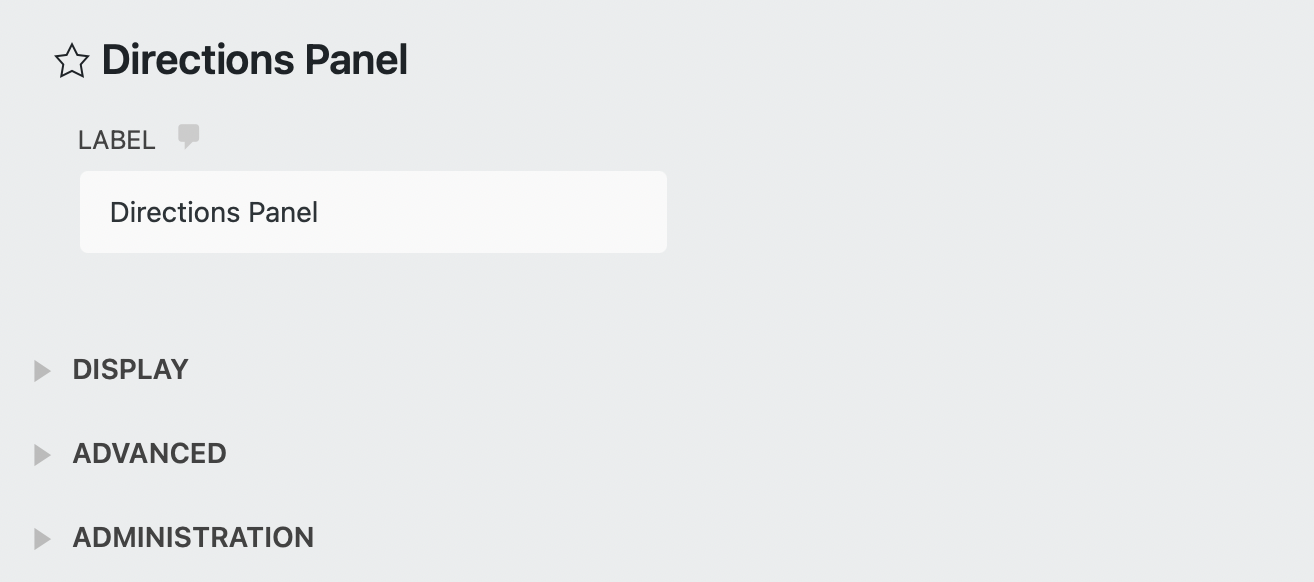1314x582 pixels.
Task: Click the speech bubble icon for label notes
Action: pyautogui.click(x=190, y=136)
